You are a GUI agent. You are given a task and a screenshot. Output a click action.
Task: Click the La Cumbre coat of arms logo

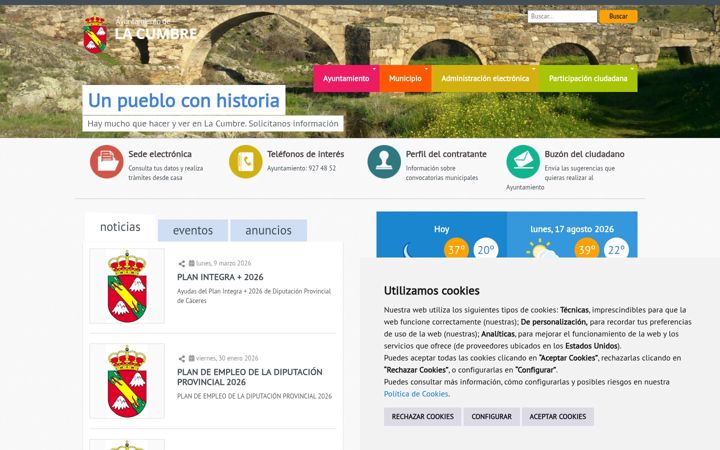(95, 34)
